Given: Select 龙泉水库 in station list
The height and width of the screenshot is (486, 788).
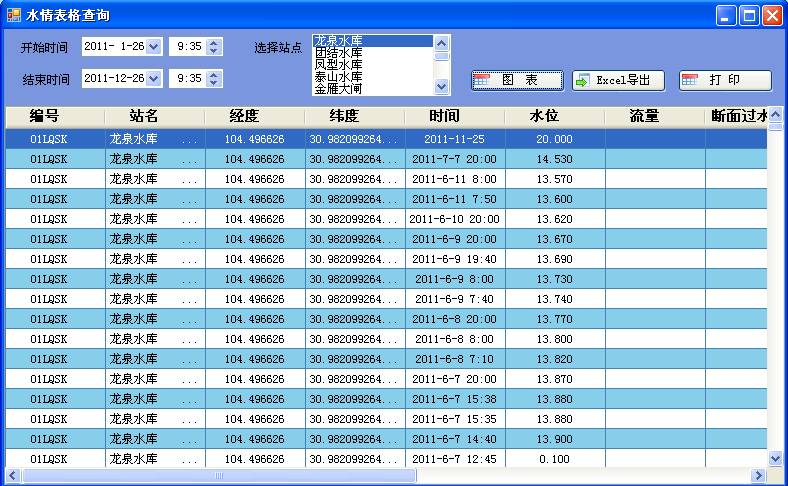Looking at the screenshot, I should 370,41.
